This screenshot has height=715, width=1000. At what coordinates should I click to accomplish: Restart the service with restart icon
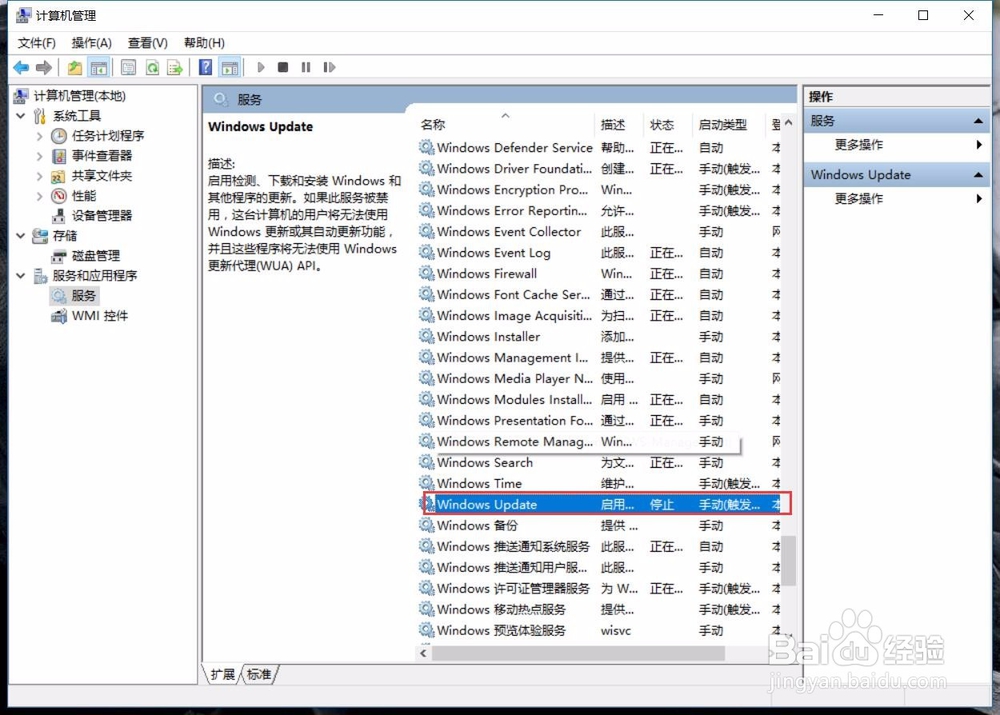coord(329,67)
